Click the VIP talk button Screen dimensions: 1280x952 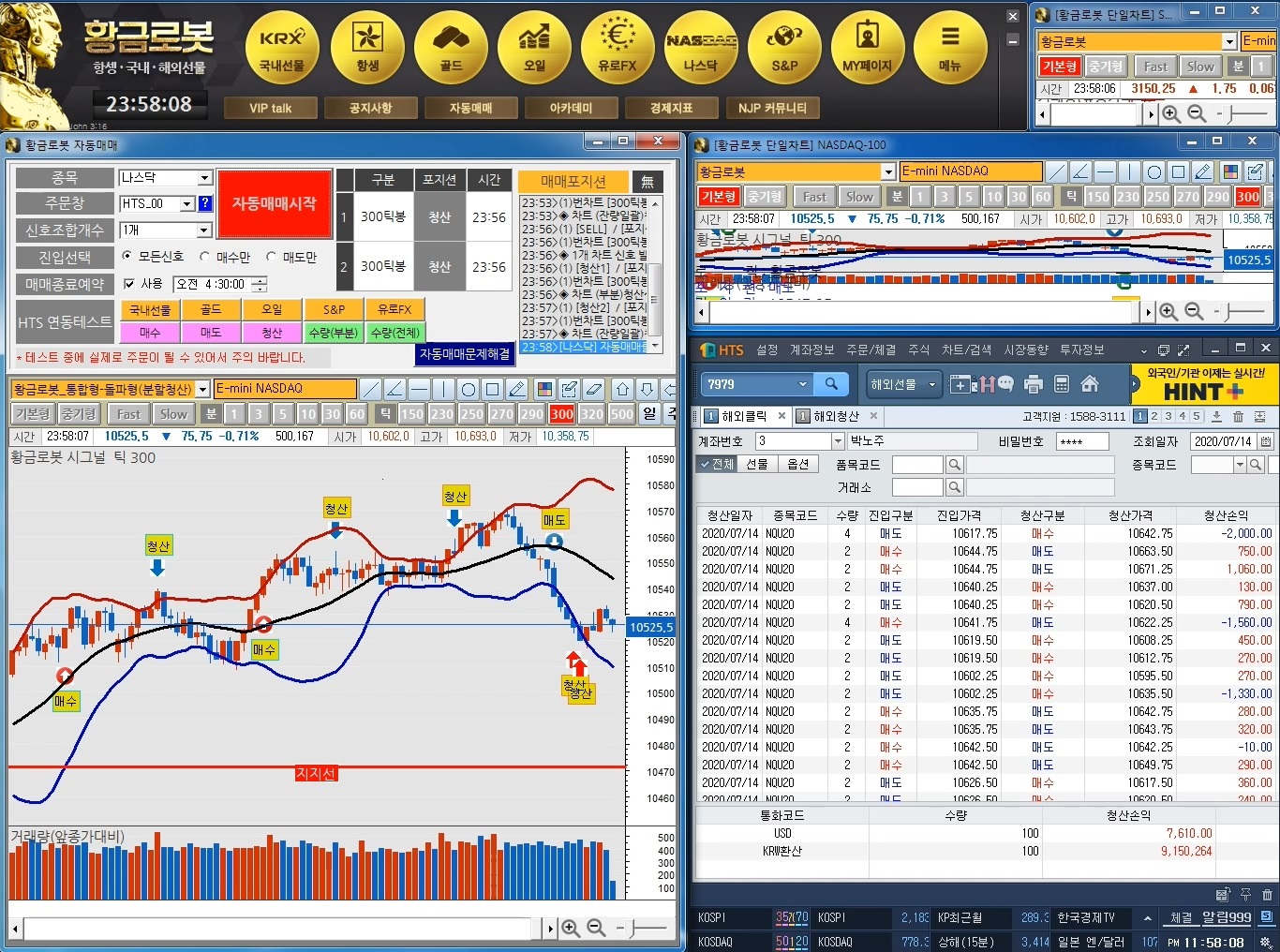click(x=271, y=108)
